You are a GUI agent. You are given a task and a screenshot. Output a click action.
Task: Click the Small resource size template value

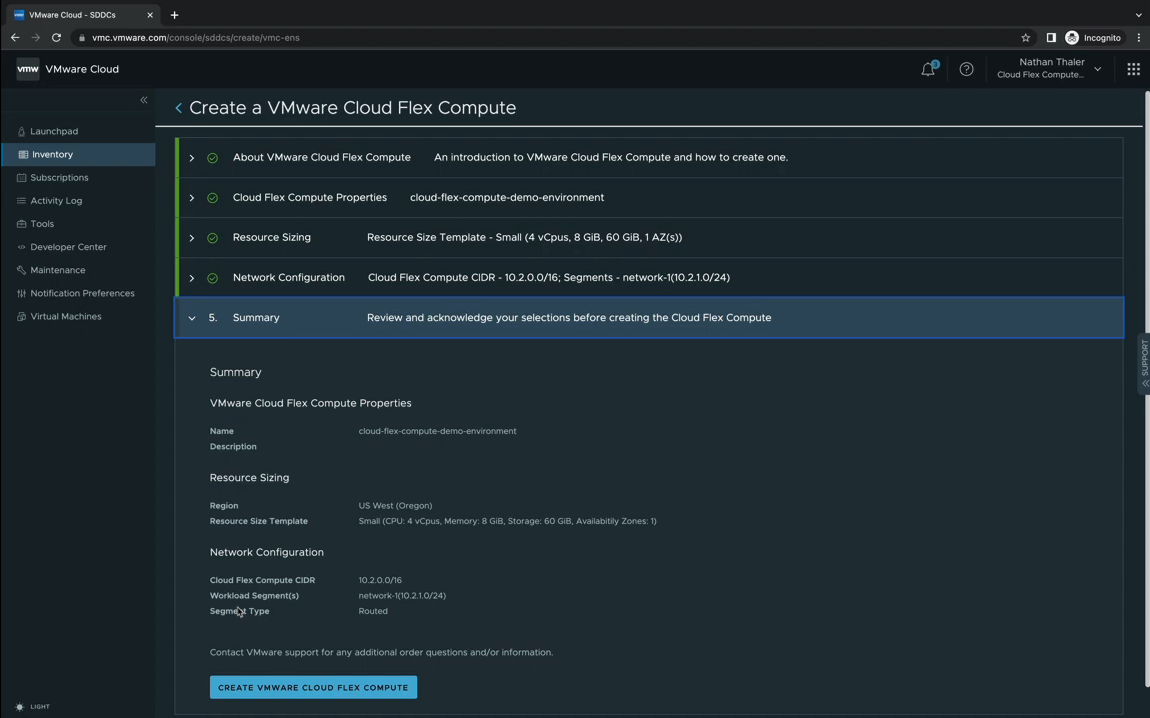[508, 521]
